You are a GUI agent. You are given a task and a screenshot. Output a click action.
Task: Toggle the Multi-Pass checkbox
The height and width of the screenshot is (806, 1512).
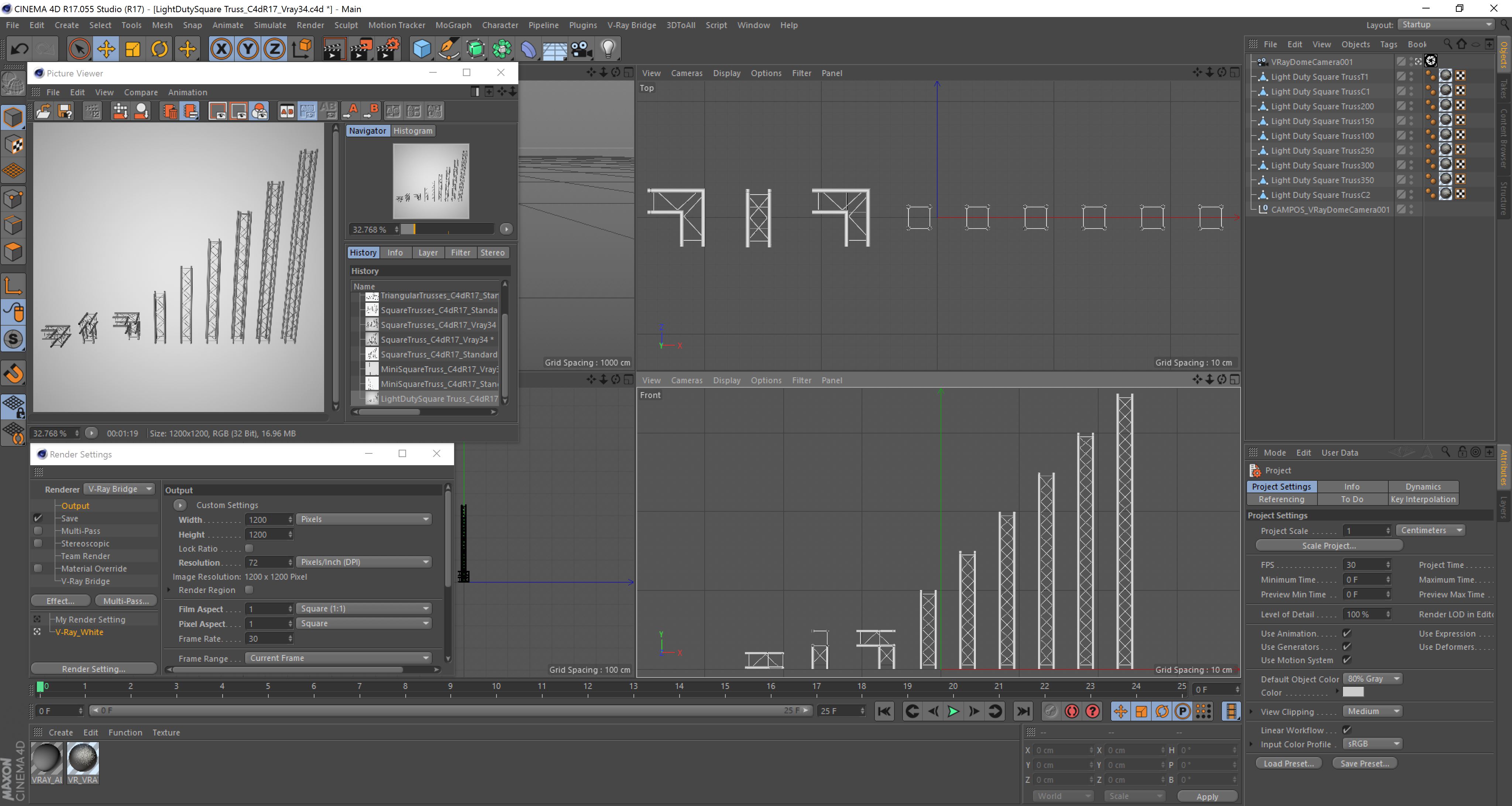tap(38, 531)
